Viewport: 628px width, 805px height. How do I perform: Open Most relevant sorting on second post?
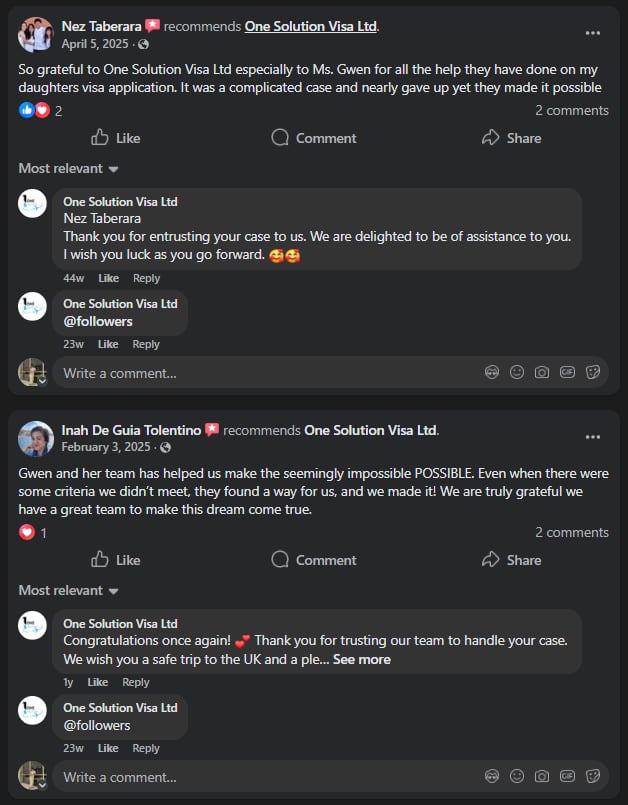(68, 591)
